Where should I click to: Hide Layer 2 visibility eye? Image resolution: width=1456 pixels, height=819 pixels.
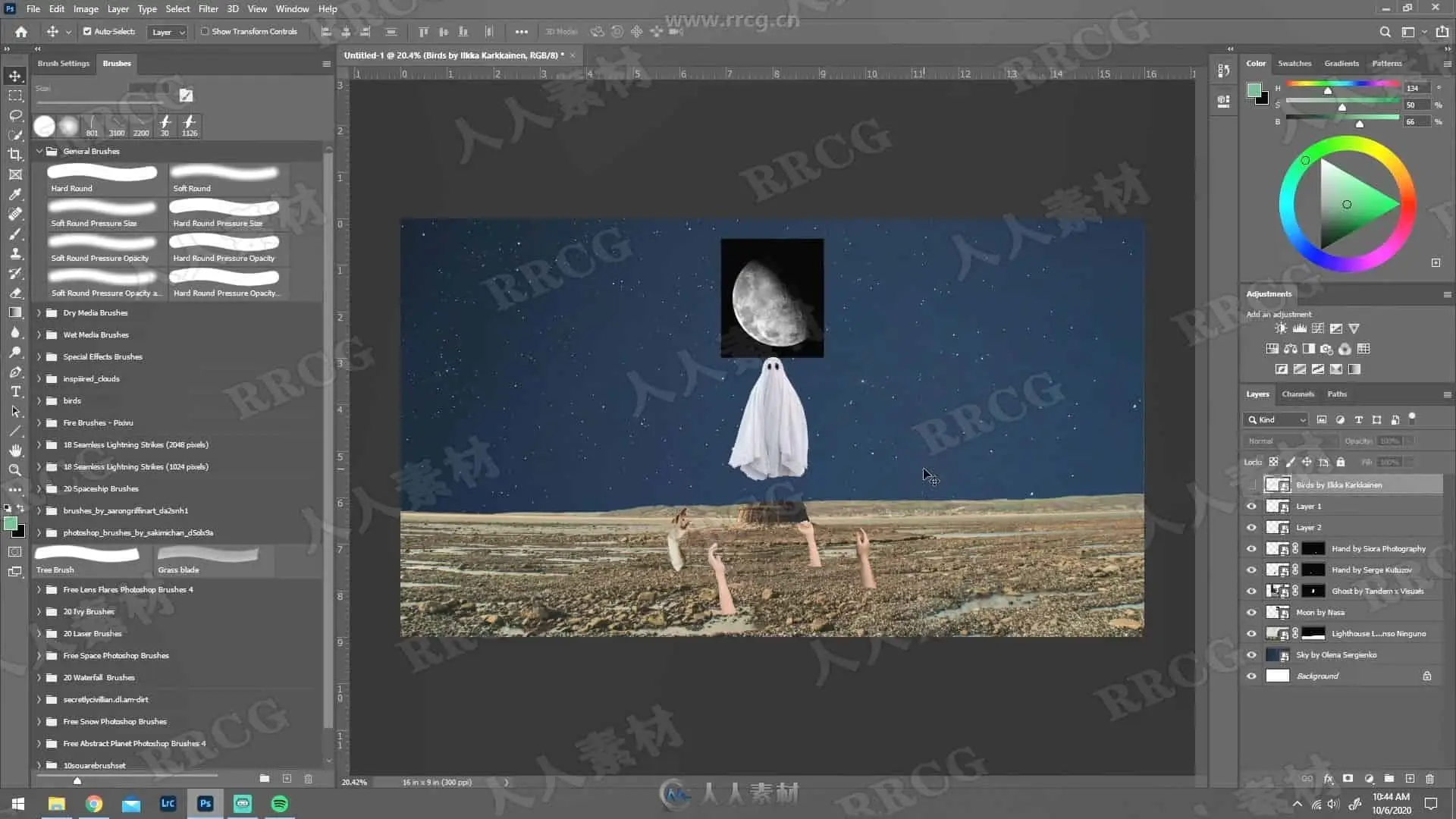click(1251, 527)
